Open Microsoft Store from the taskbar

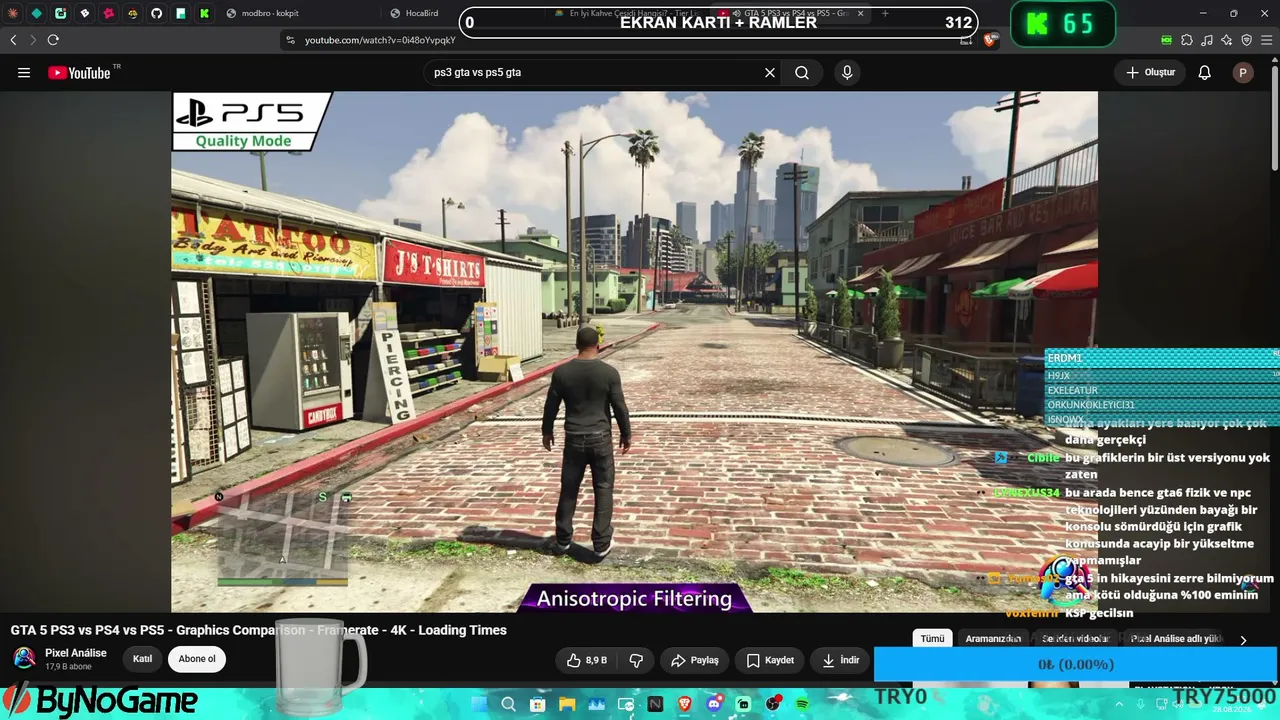pyautogui.click(x=537, y=704)
